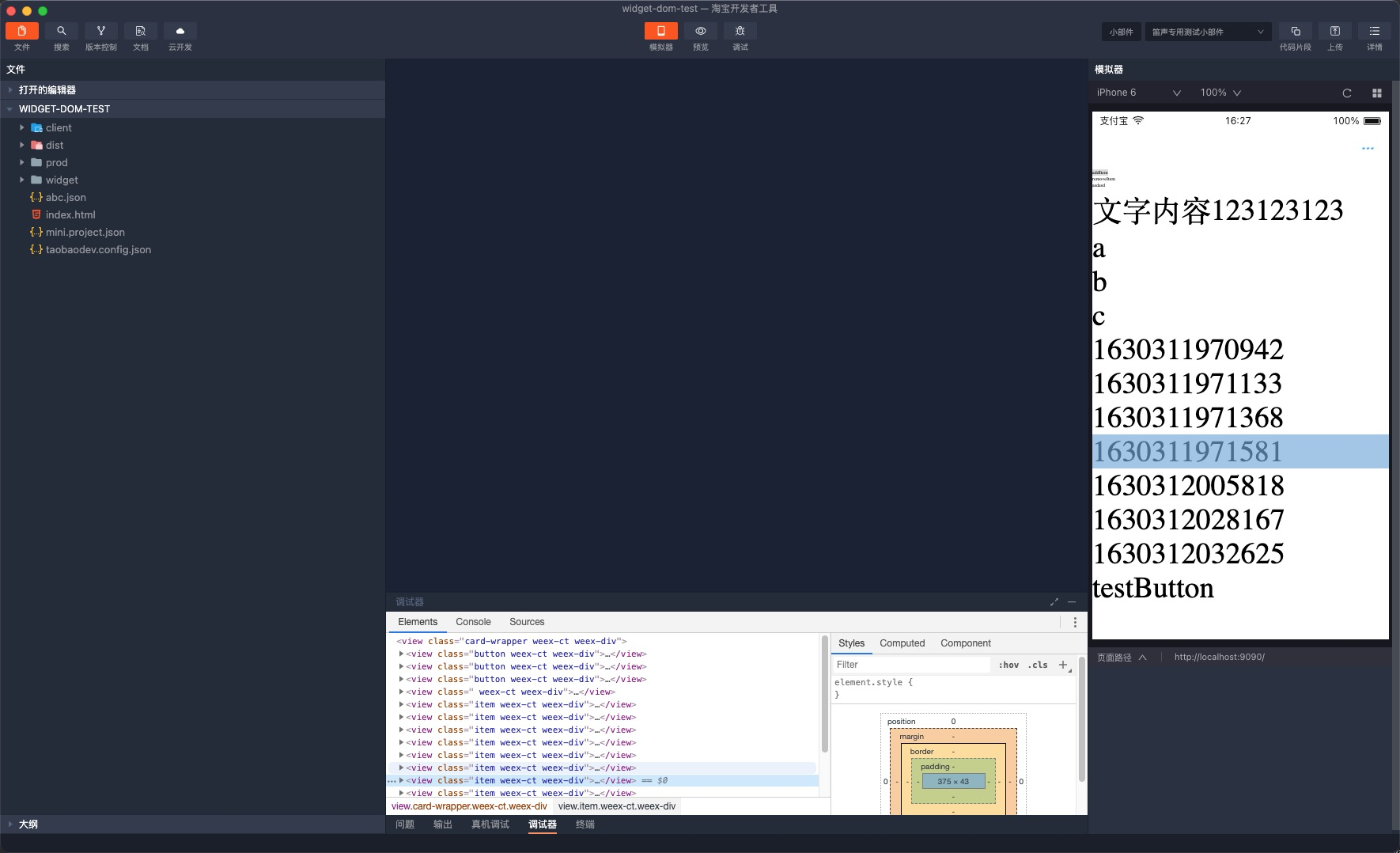Click the http://localhost:9090/ URL
The width and height of the screenshot is (1400, 853).
[x=1219, y=657]
